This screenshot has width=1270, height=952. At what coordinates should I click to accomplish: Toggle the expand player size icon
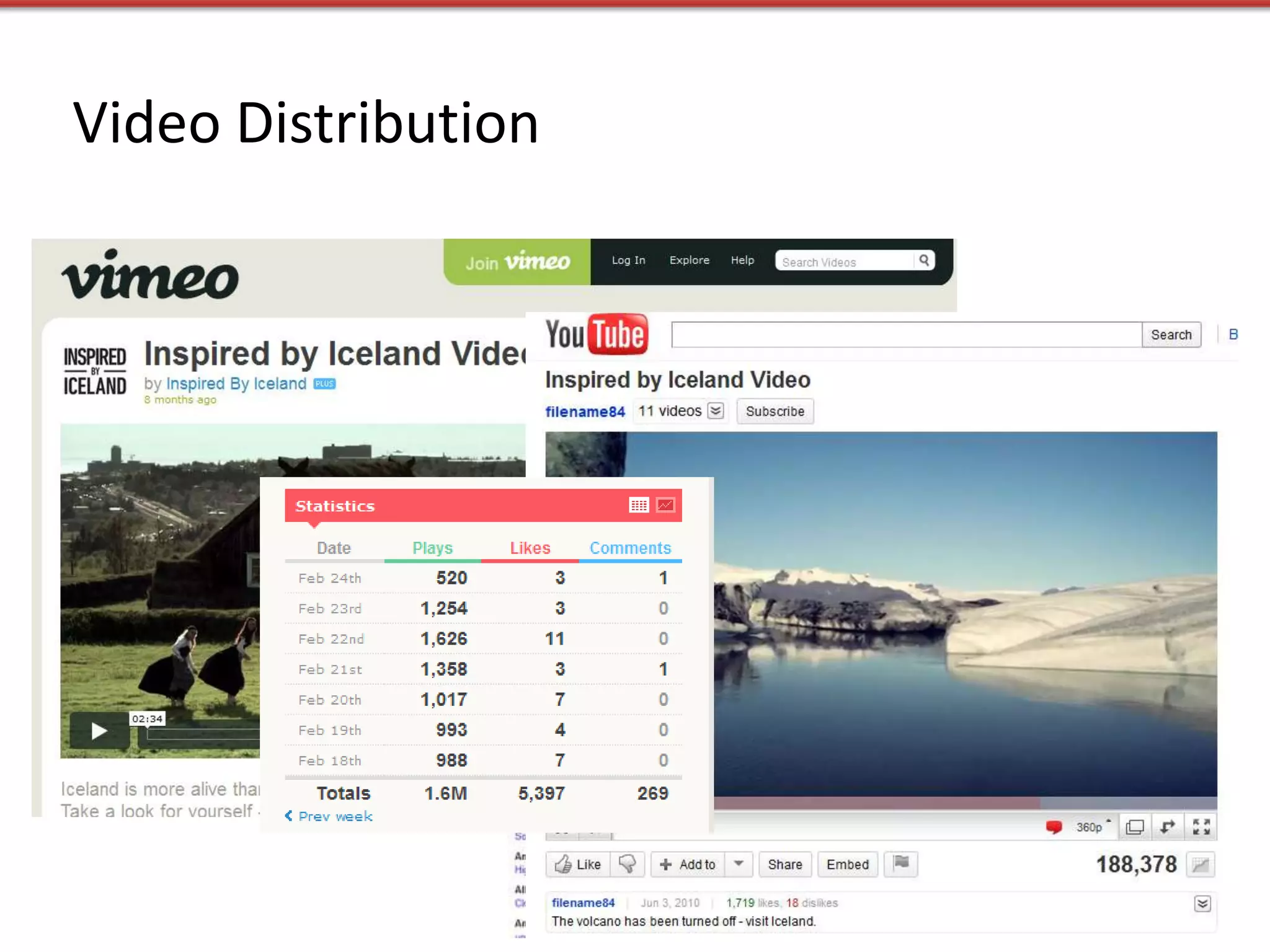(1135, 827)
